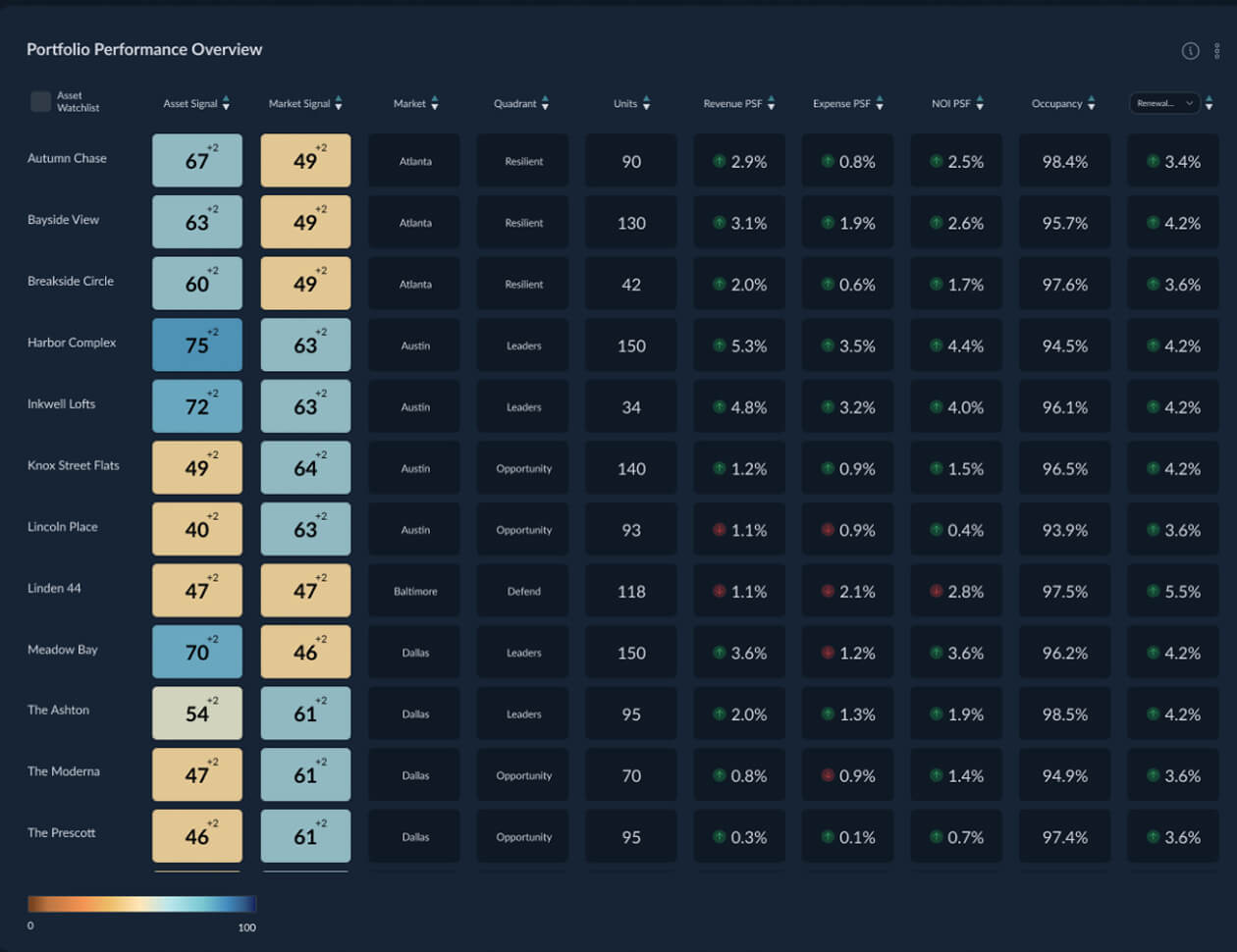1237x952 pixels.
Task: Click the 0 to 100 color scale legend
Action: [141, 904]
